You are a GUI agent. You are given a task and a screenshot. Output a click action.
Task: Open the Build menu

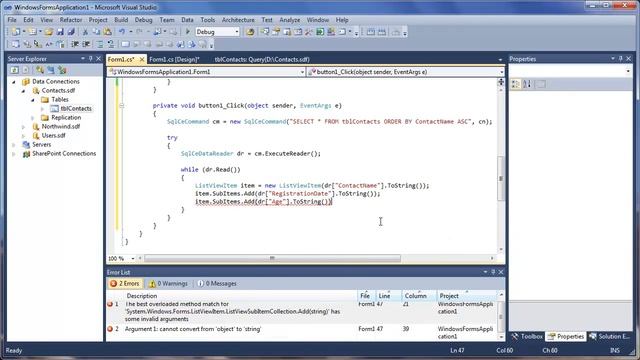tap(121, 20)
